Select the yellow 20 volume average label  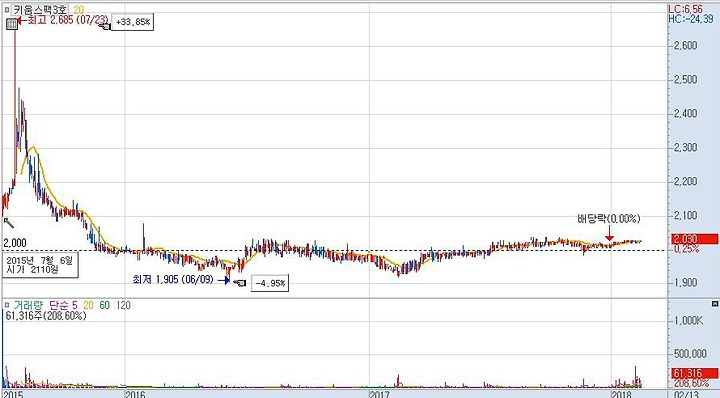[x=88, y=305]
